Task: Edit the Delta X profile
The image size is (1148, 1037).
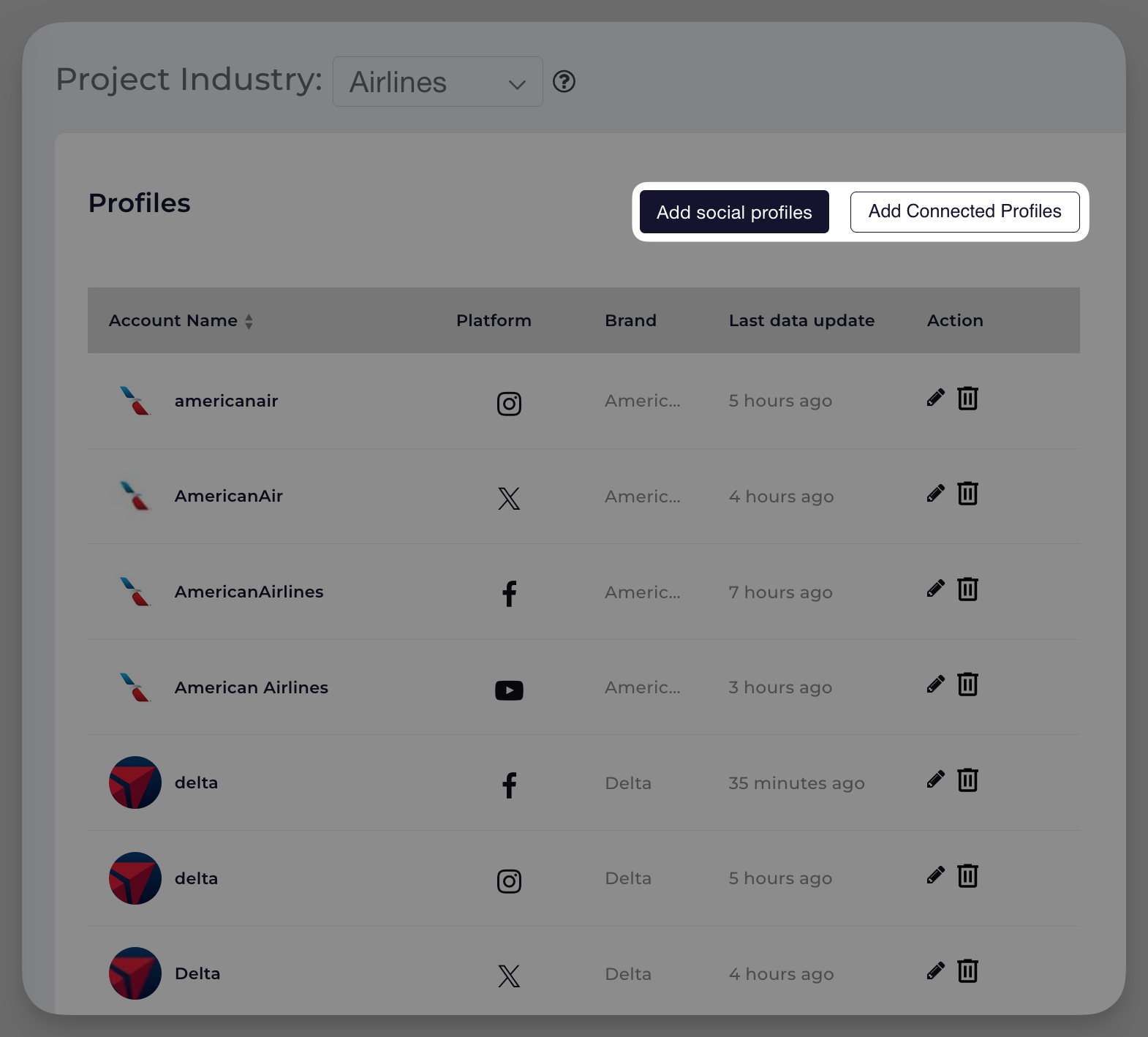Action: pos(935,970)
